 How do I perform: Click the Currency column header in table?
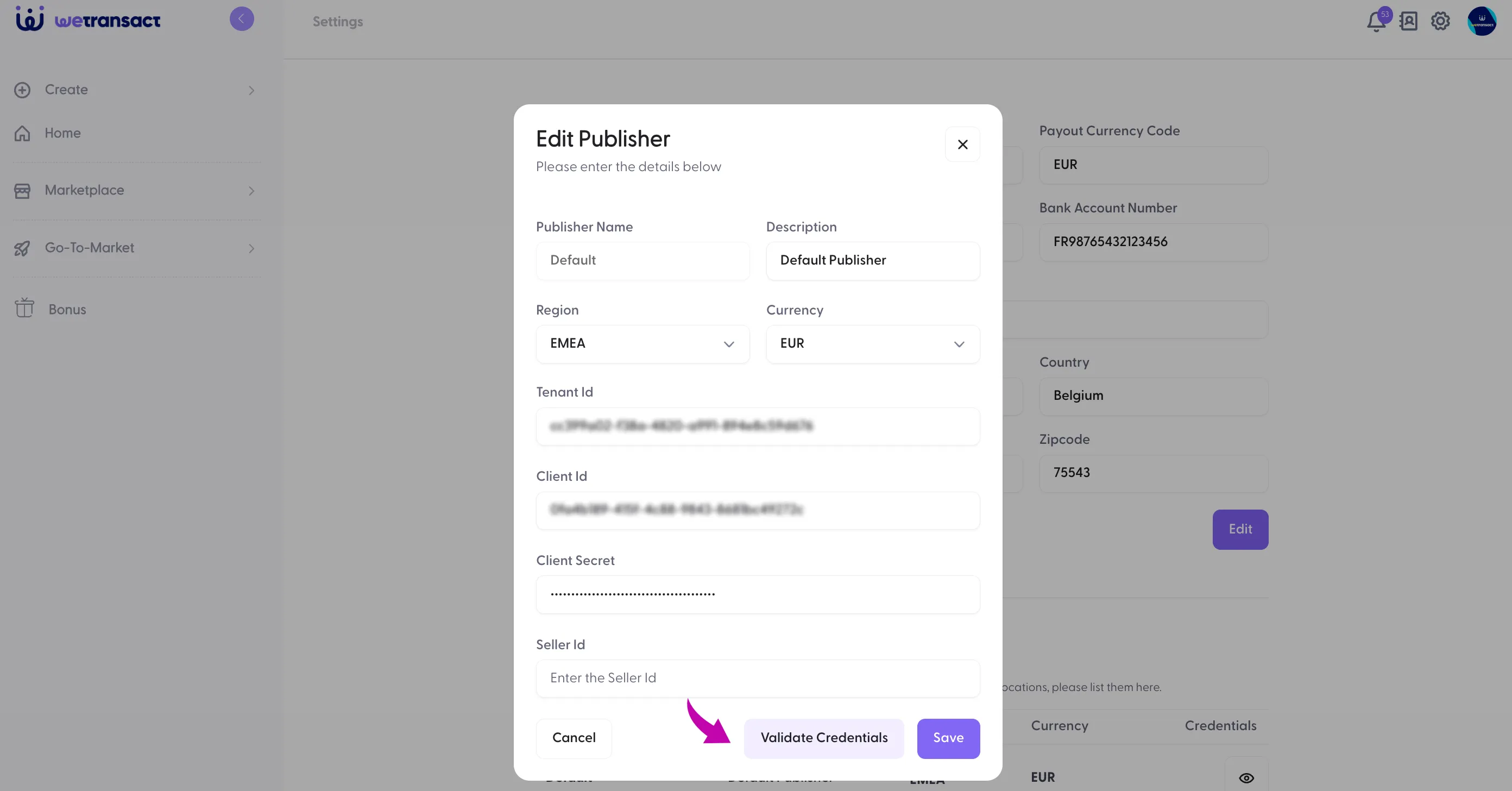point(1060,726)
